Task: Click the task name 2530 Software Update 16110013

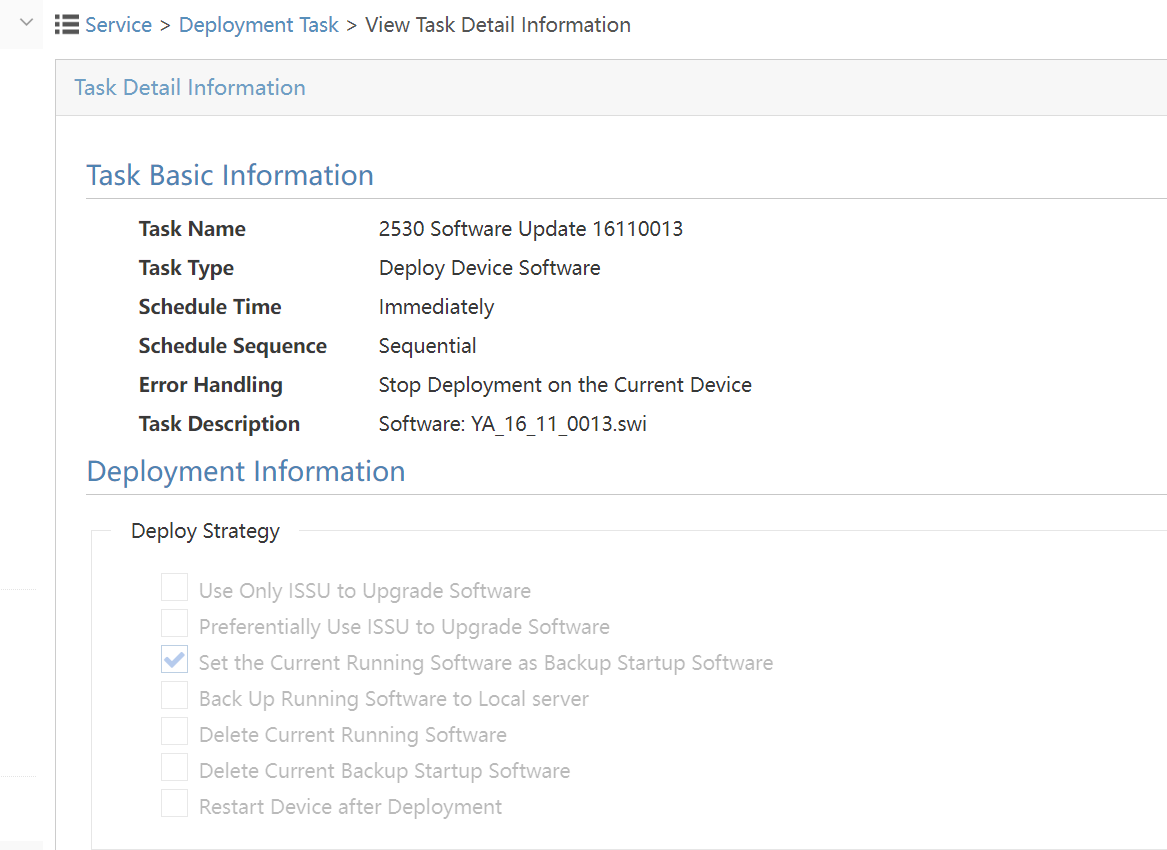Action: pyautogui.click(x=530, y=229)
